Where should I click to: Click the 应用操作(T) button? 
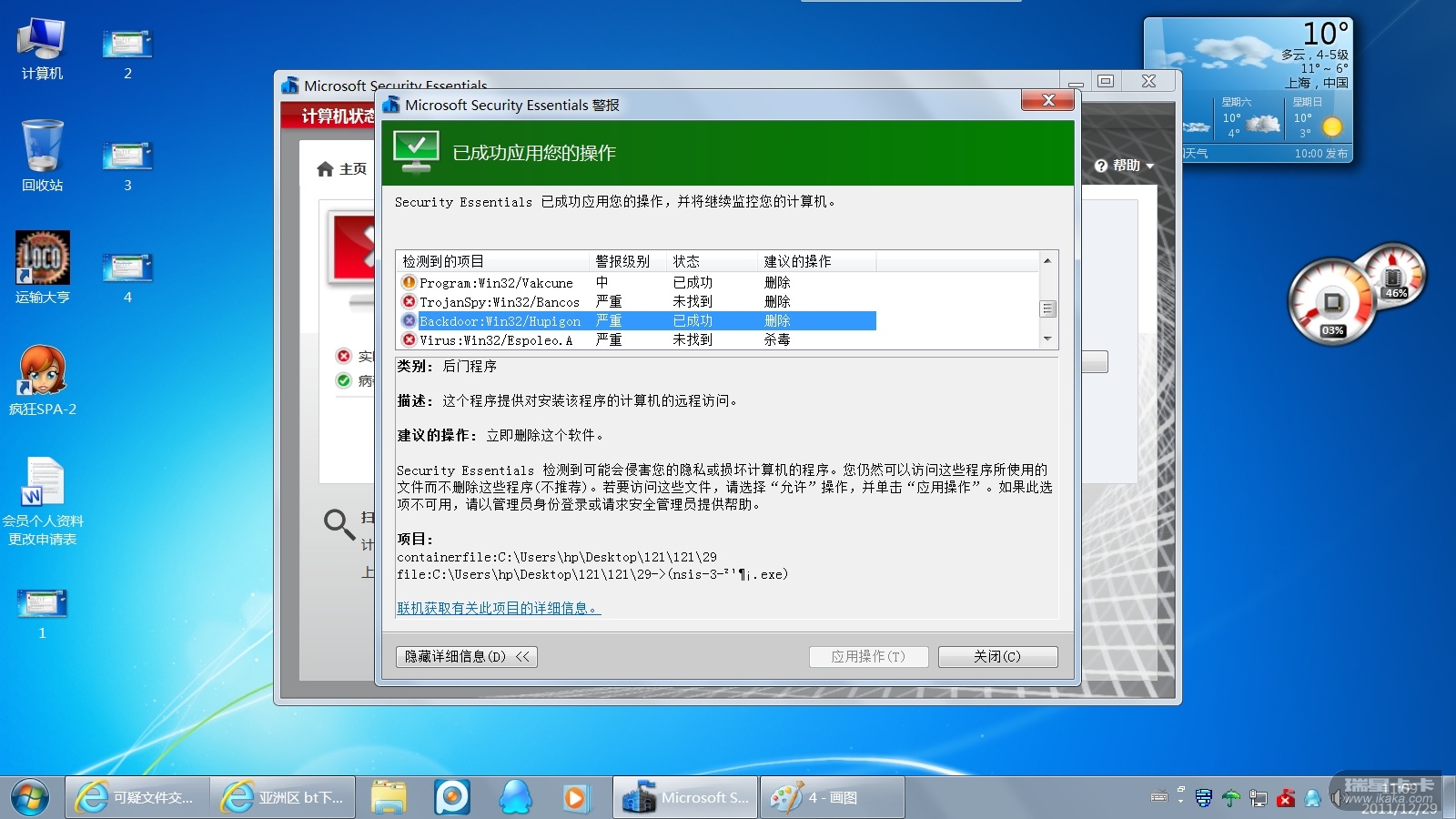(868, 657)
